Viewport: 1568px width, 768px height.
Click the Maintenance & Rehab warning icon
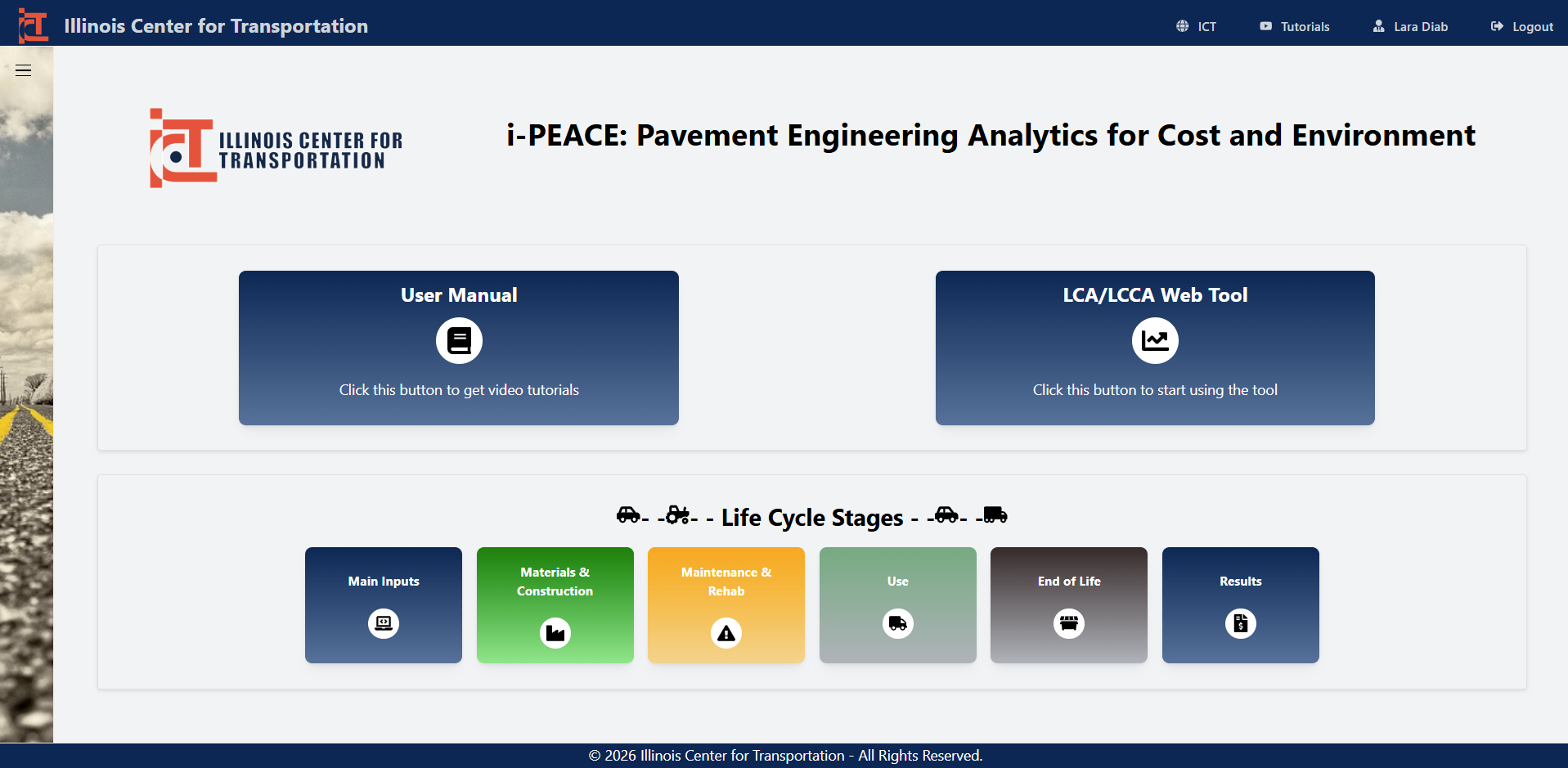point(726,633)
